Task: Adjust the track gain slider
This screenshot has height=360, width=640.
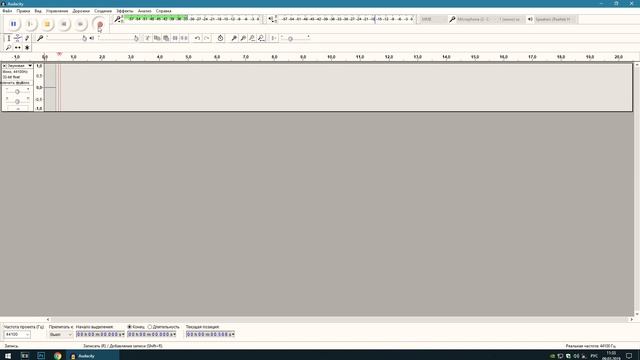Action: 17,91
